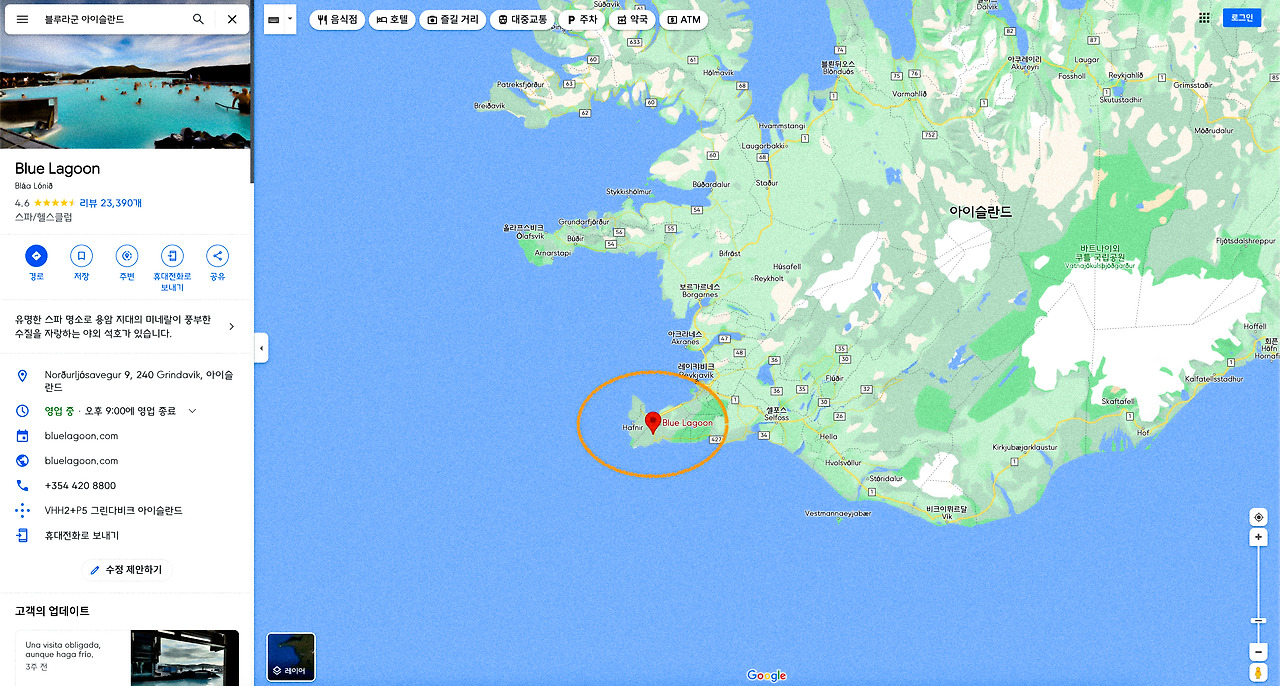Image resolution: width=1280 pixels, height=686 pixels.
Task: Click the 휴대전화로 보내기 list row
Action: [125, 536]
